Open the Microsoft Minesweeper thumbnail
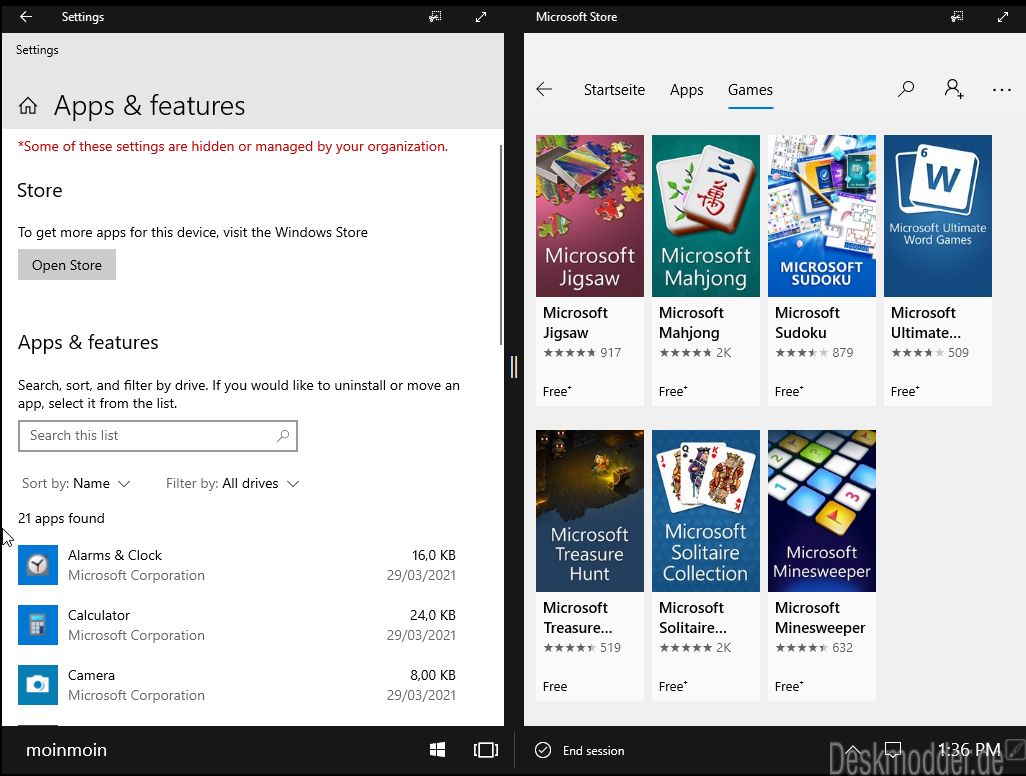Image resolution: width=1026 pixels, height=776 pixels. pos(822,511)
